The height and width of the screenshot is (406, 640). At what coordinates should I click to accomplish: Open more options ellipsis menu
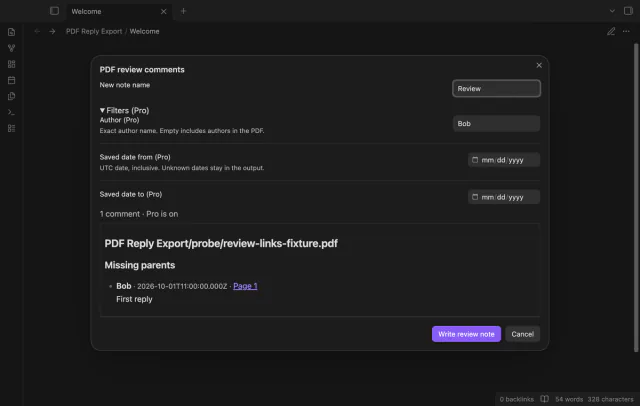point(626,31)
